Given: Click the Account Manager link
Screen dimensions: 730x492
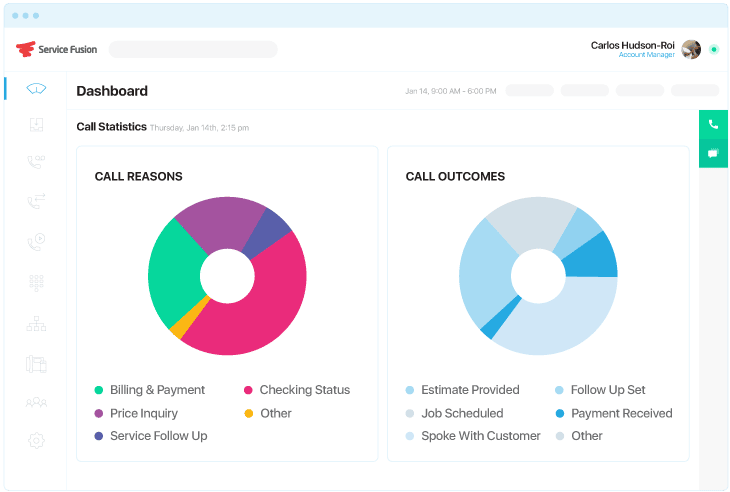Looking at the screenshot, I should 646,56.
